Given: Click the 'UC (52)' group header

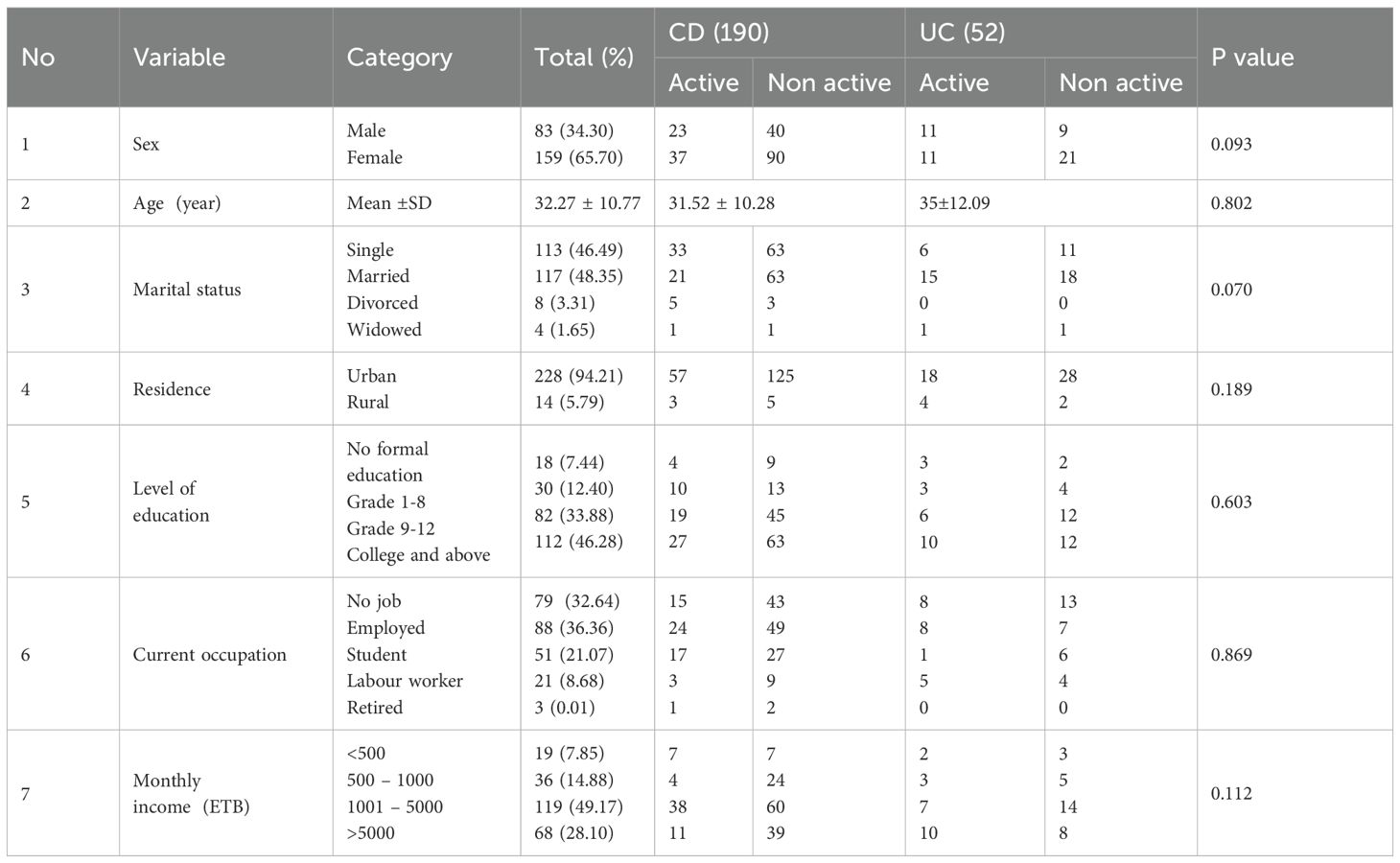Looking at the screenshot, I should coord(962,33).
